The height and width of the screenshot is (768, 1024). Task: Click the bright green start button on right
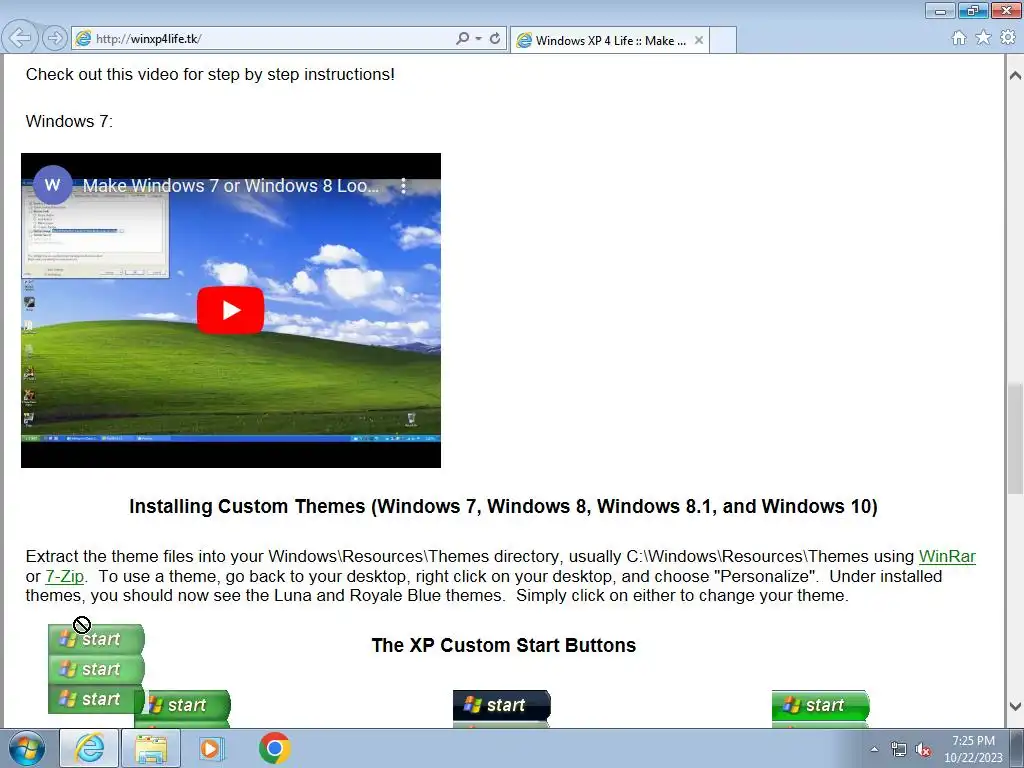[820, 705]
